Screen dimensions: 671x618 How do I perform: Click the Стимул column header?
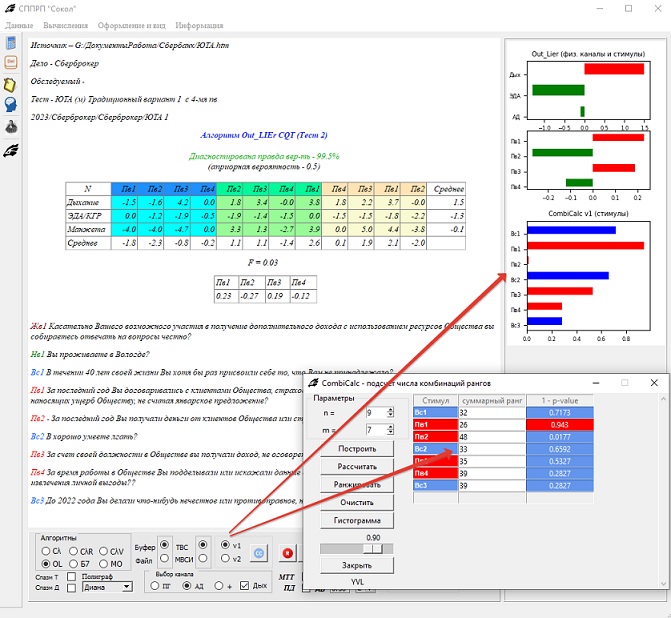click(435, 401)
